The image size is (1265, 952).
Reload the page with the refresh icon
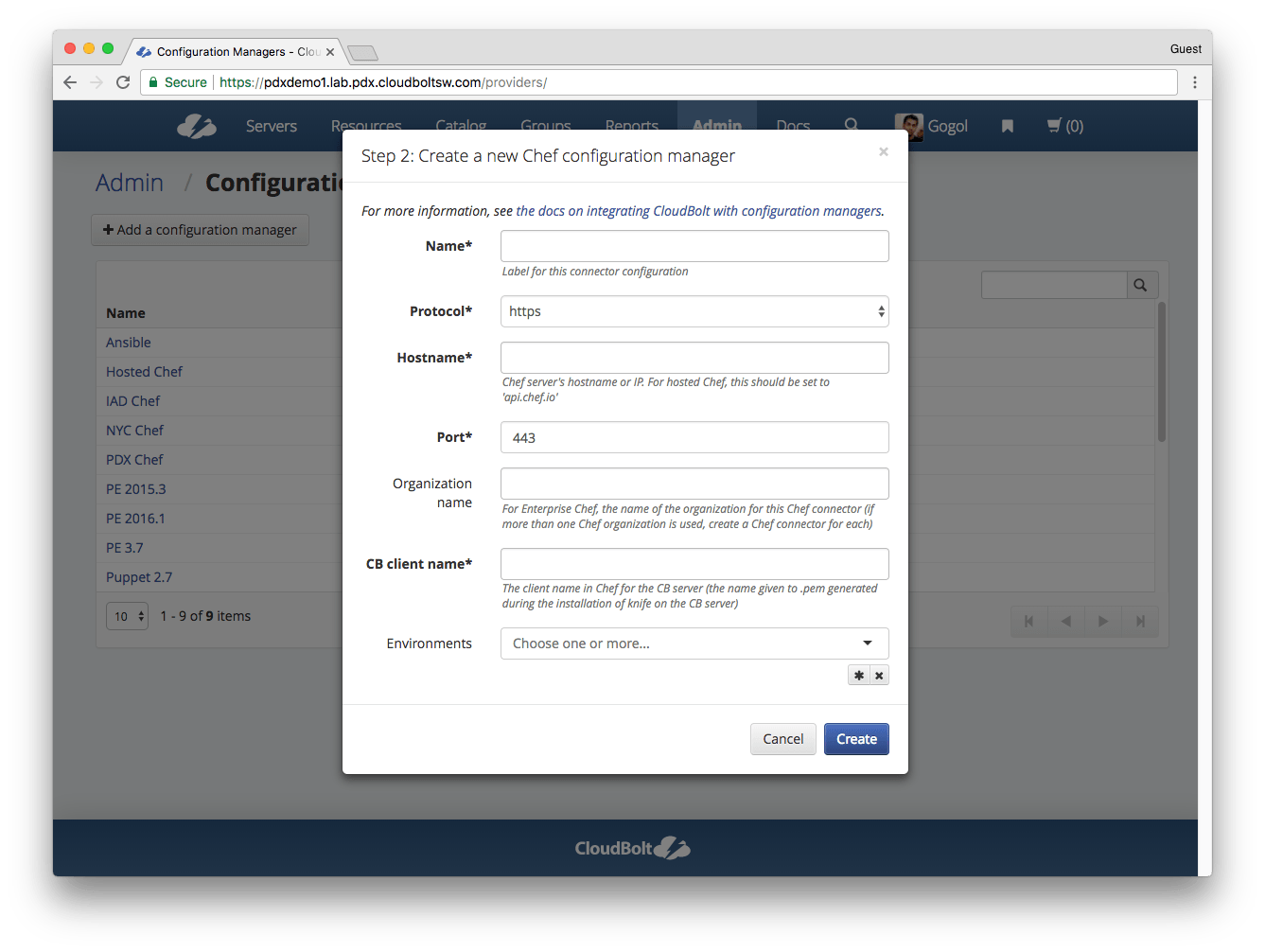(x=123, y=82)
